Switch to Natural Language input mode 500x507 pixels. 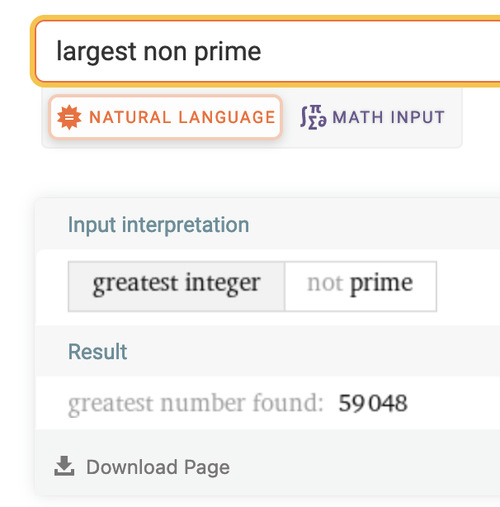coord(166,117)
